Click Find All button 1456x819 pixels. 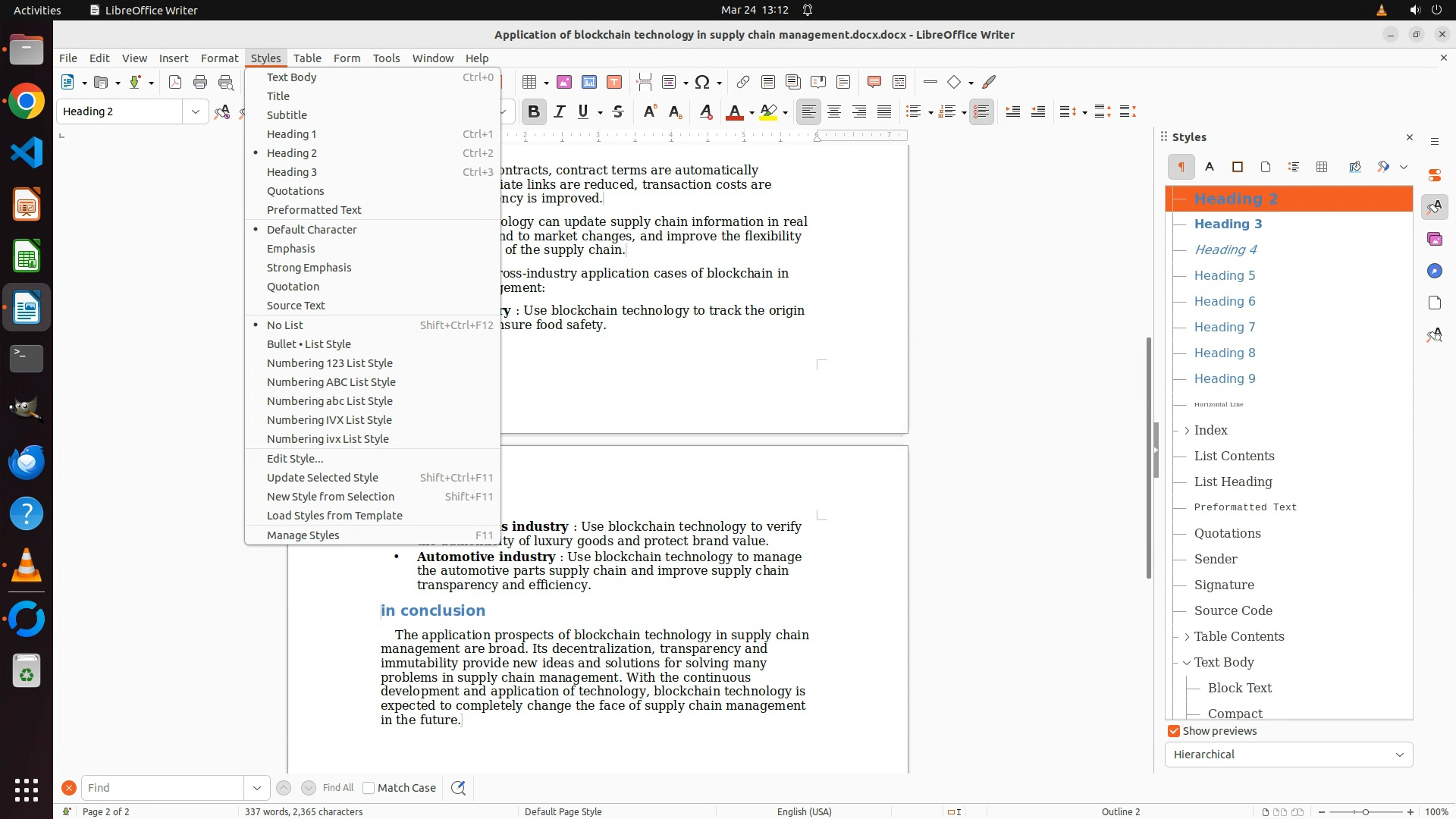337,788
